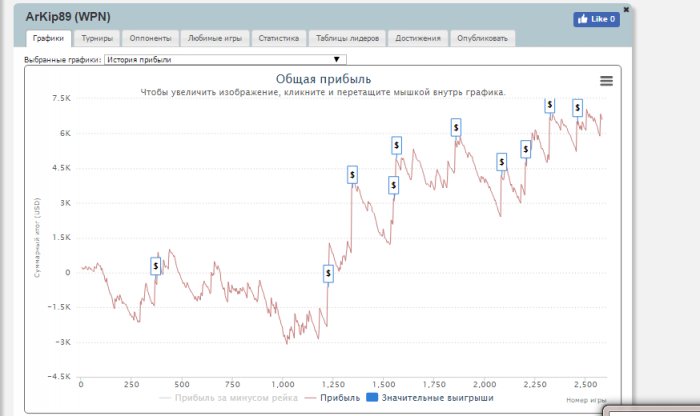This screenshot has height=416, width=700.
Task: Open the Турниры tab
Action: point(97,38)
